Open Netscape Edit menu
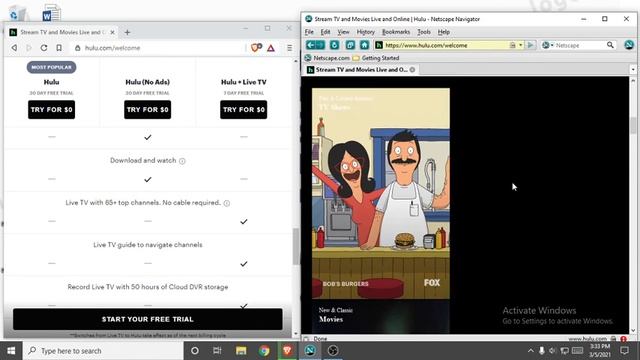 (325, 32)
